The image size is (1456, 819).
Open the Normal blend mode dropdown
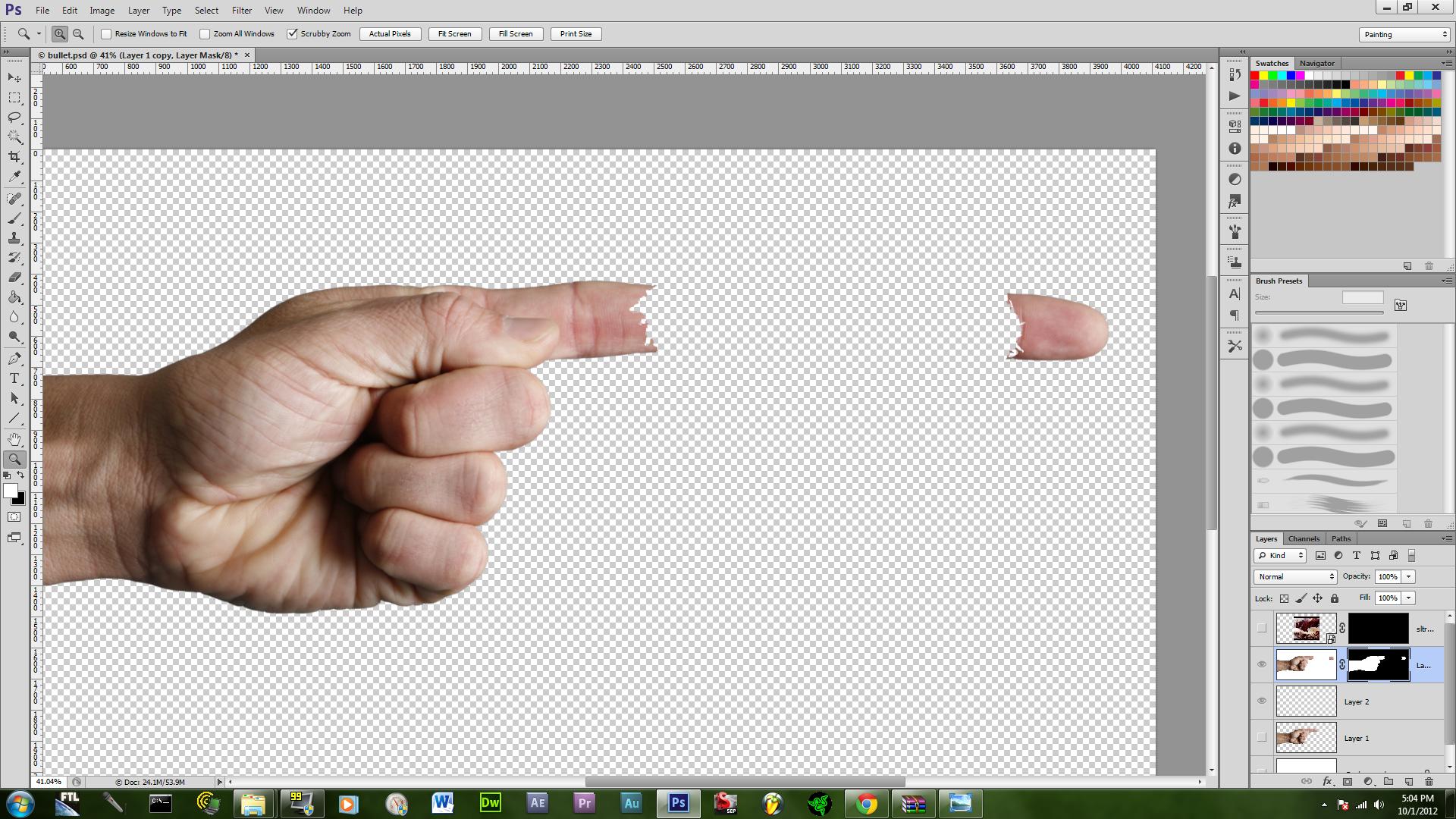coord(1295,577)
